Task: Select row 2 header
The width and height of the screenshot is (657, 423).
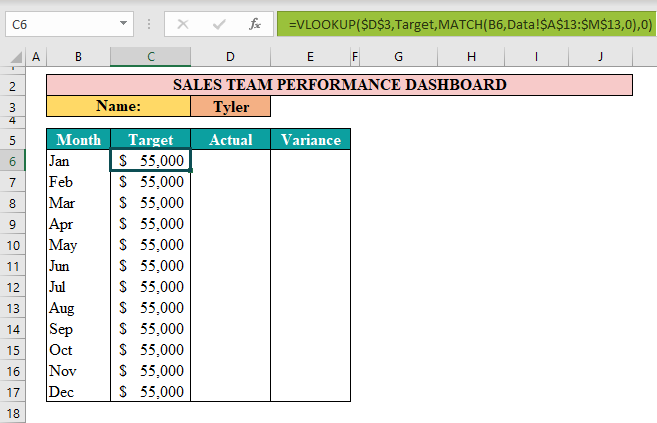Action: (13, 85)
